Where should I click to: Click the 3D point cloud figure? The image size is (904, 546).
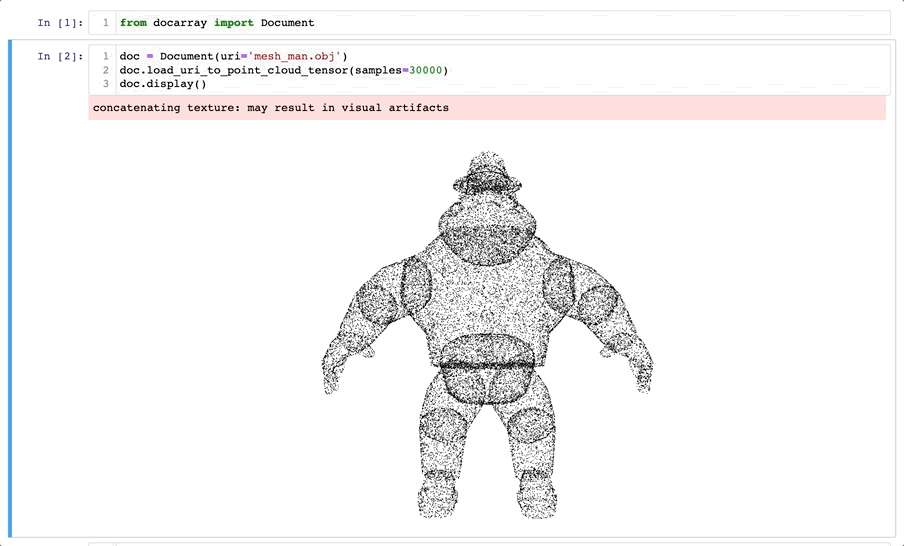487,334
